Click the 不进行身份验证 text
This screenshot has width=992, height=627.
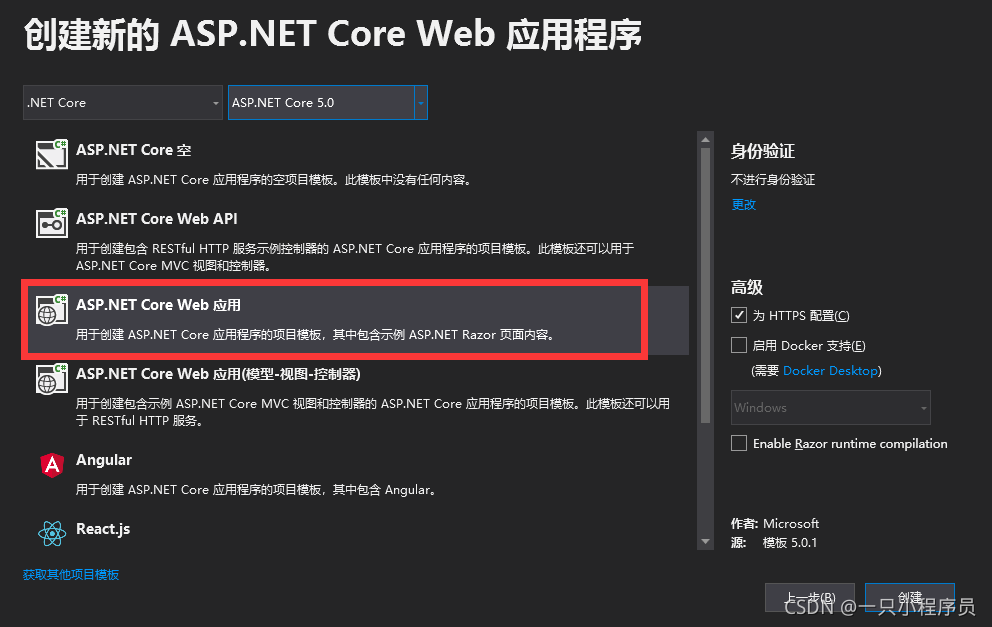coord(772,180)
